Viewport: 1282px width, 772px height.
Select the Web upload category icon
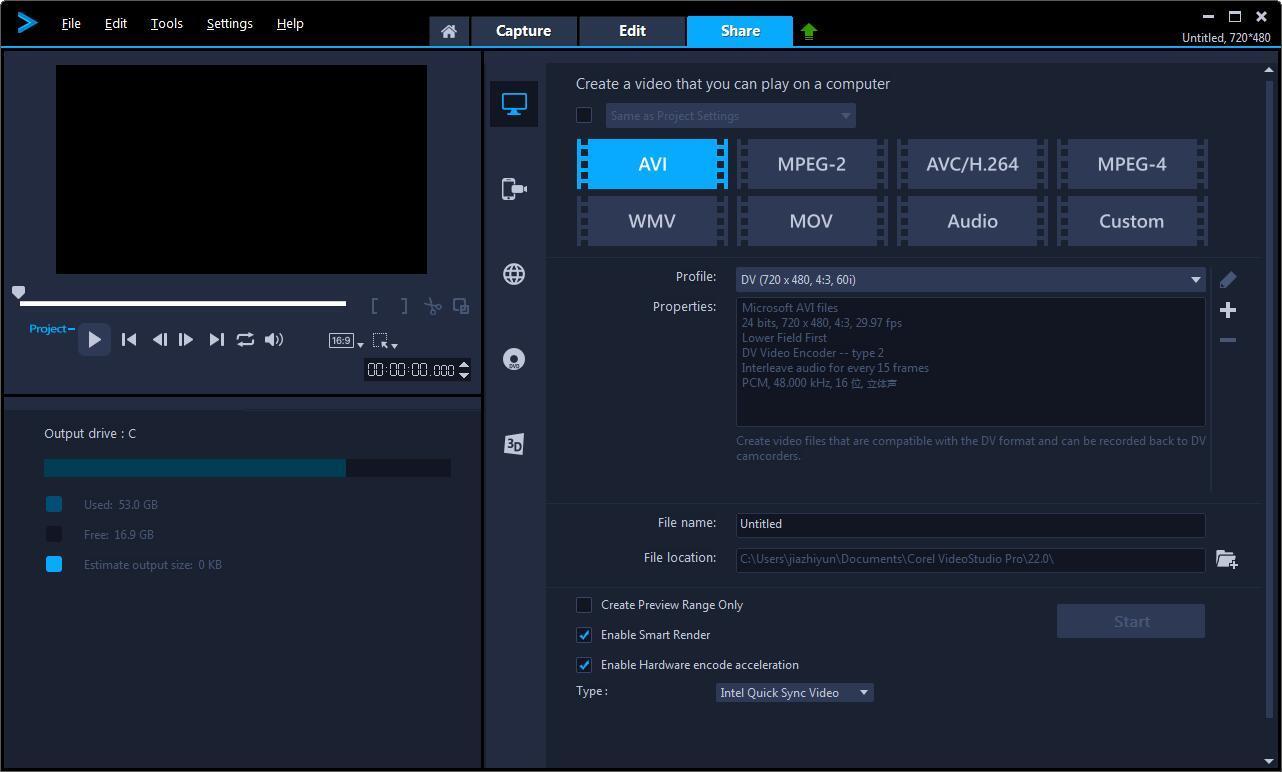coord(514,274)
